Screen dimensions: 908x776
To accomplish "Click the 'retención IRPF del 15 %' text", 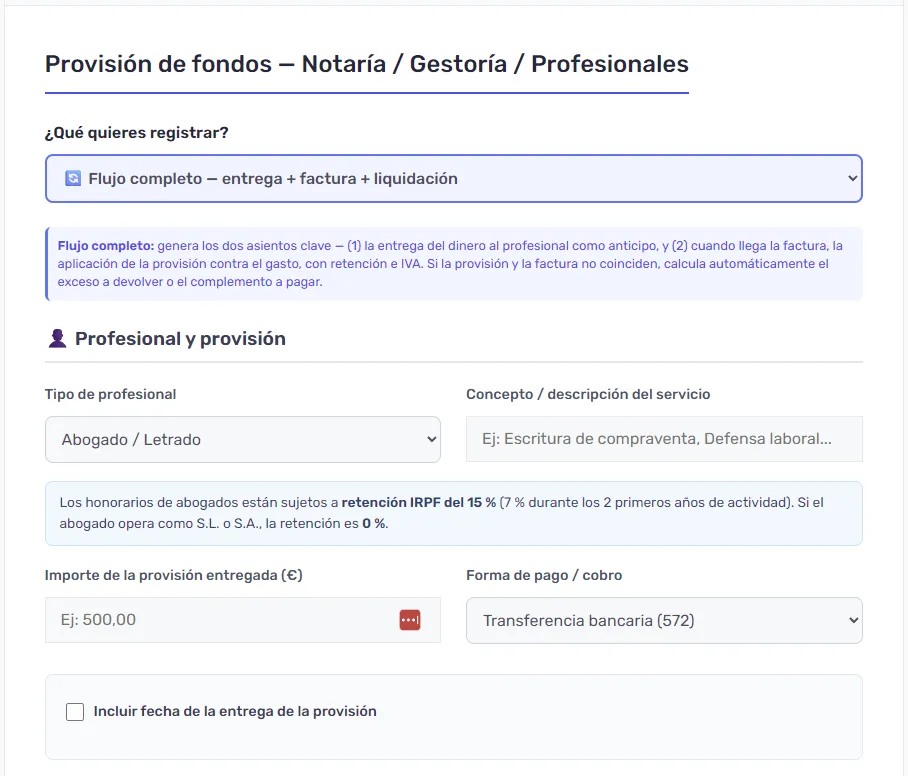I will point(419,502).
